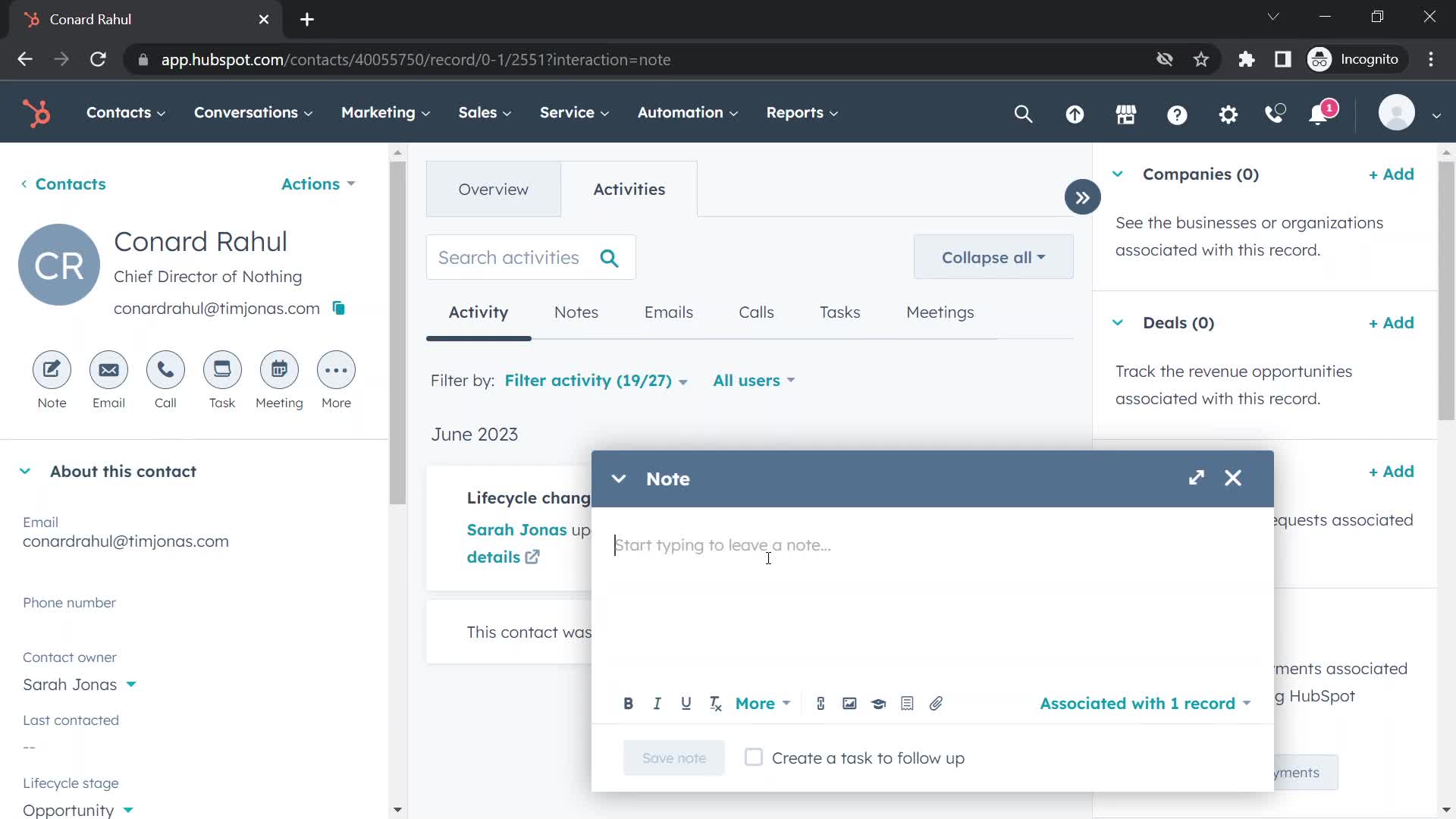Select the link/code block icon in toolbar
The height and width of the screenshot is (819, 1456).
click(821, 703)
